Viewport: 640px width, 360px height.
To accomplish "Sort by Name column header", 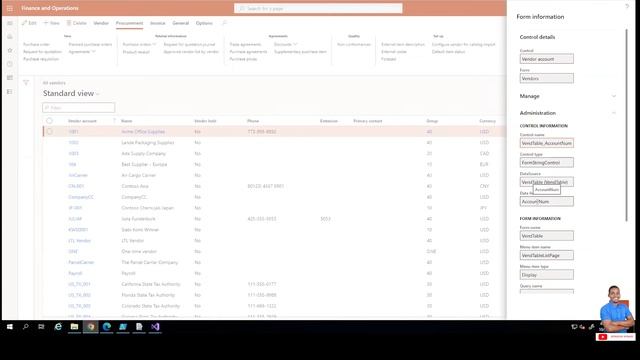I will pyautogui.click(x=127, y=121).
